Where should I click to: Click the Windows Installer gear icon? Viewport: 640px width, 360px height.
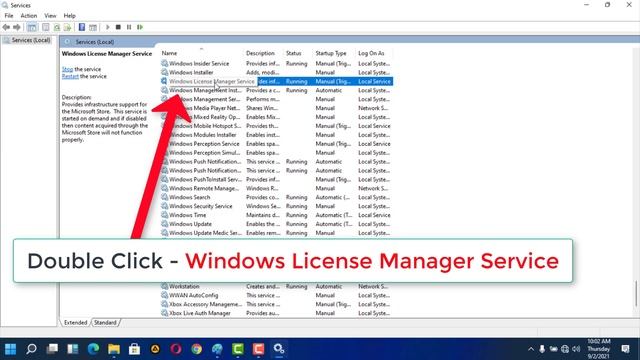pyautogui.click(x=164, y=72)
